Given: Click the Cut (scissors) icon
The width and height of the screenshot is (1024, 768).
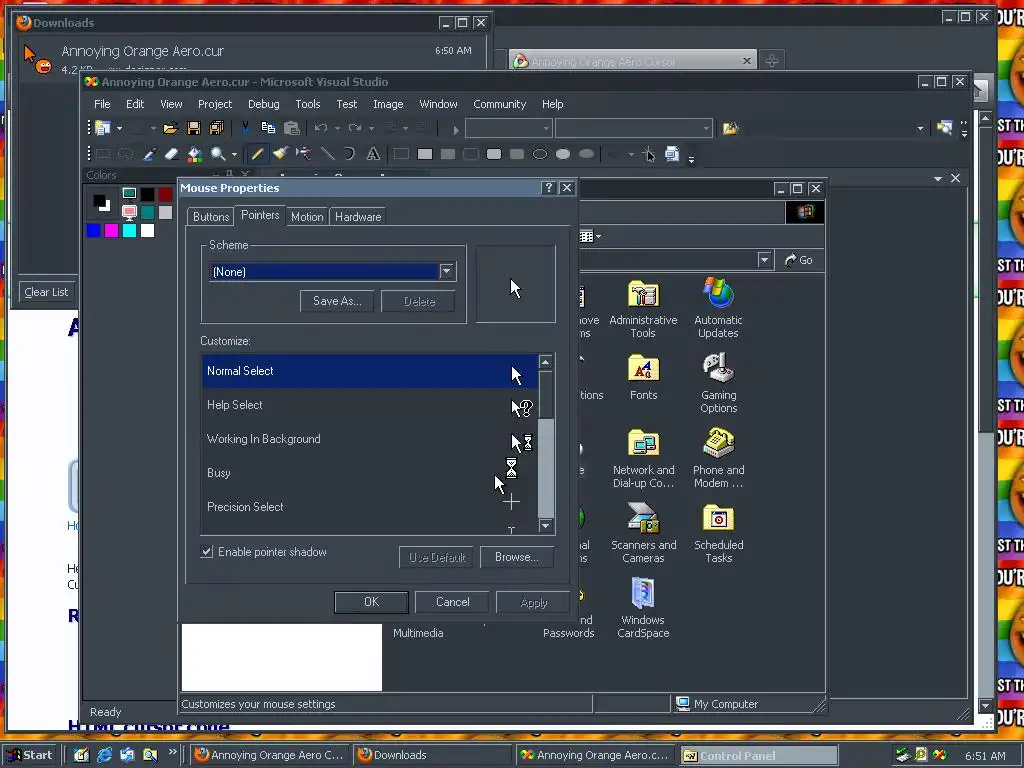Looking at the screenshot, I should pyautogui.click(x=245, y=128).
